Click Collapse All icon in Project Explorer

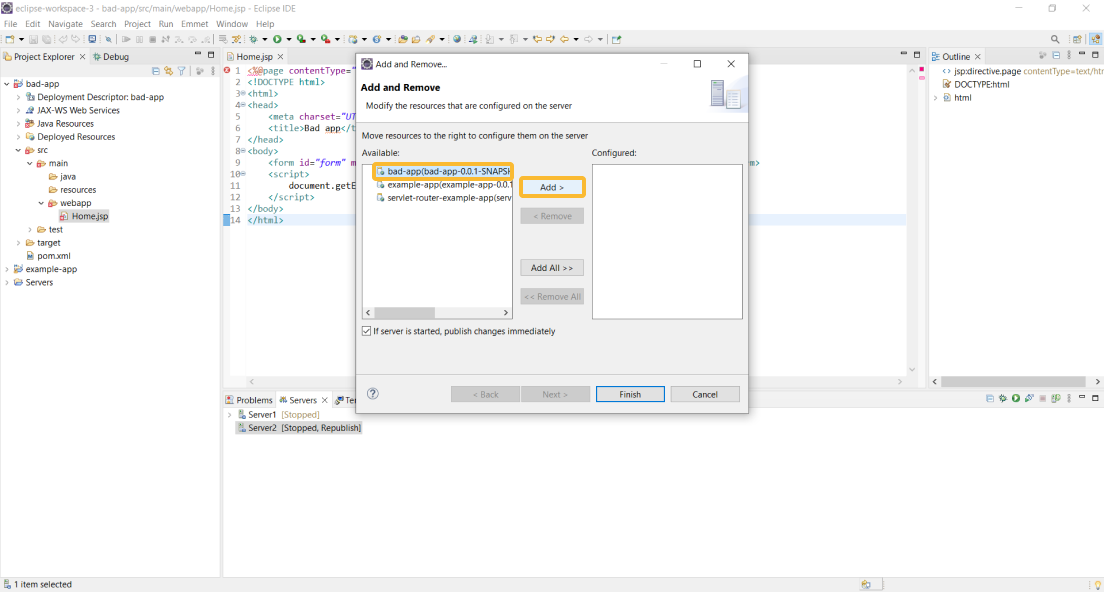pos(156,70)
